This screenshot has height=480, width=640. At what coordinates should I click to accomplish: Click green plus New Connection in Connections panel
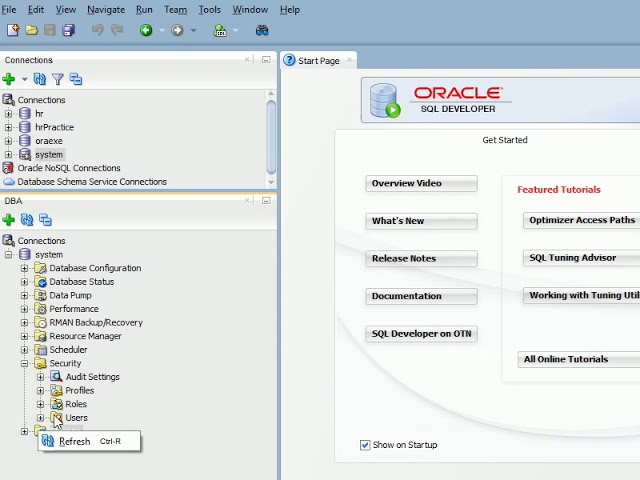click(9, 79)
